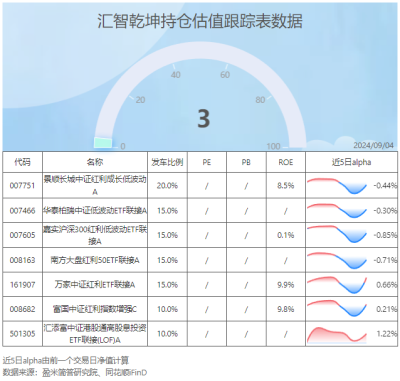Select the 代码 column header
This screenshot has width=400, height=381.
pos(22,162)
